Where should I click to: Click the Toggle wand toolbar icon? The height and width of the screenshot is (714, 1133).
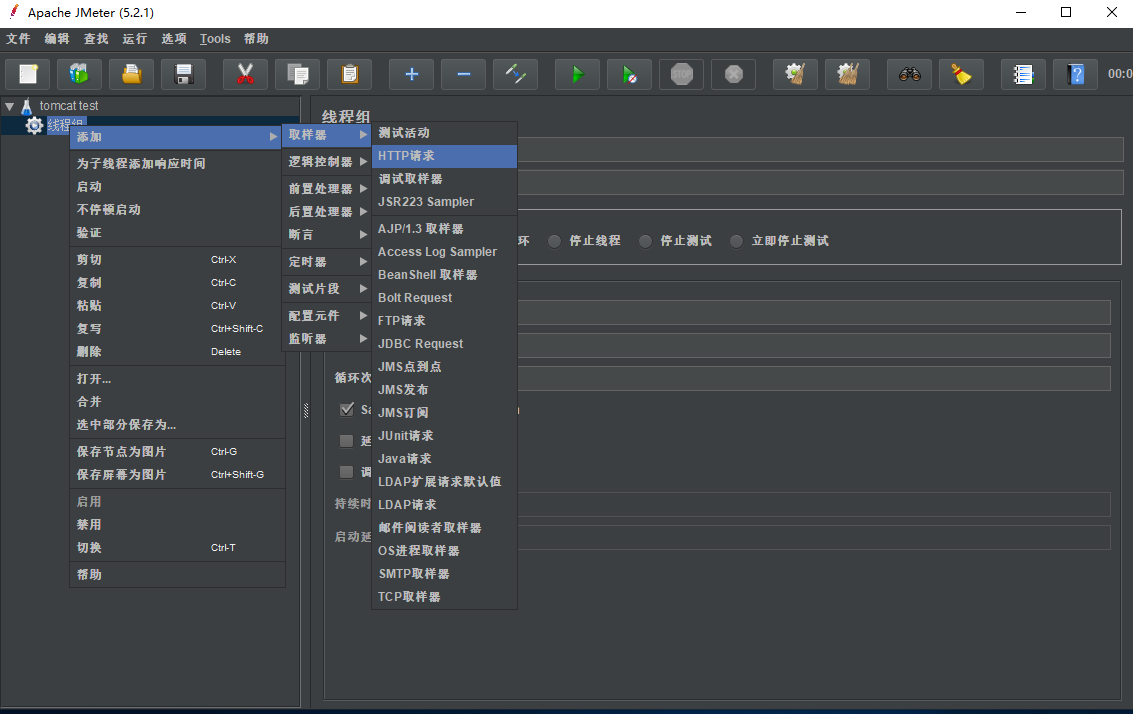tap(515, 74)
